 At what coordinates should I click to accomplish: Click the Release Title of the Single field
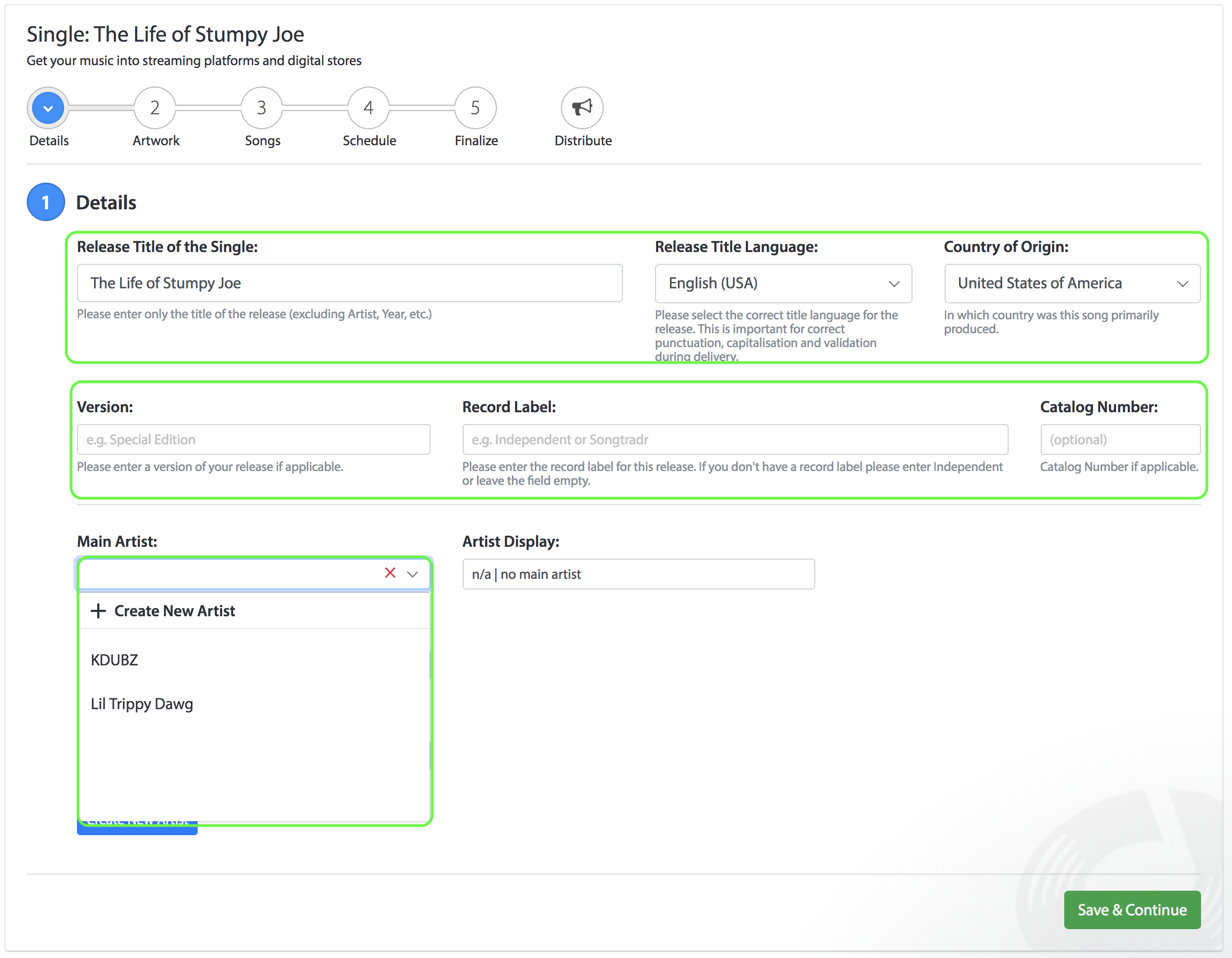(350, 283)
